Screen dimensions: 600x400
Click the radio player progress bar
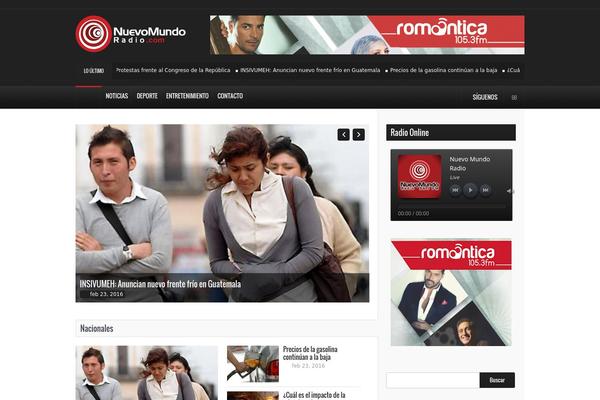tap(452, 206)
